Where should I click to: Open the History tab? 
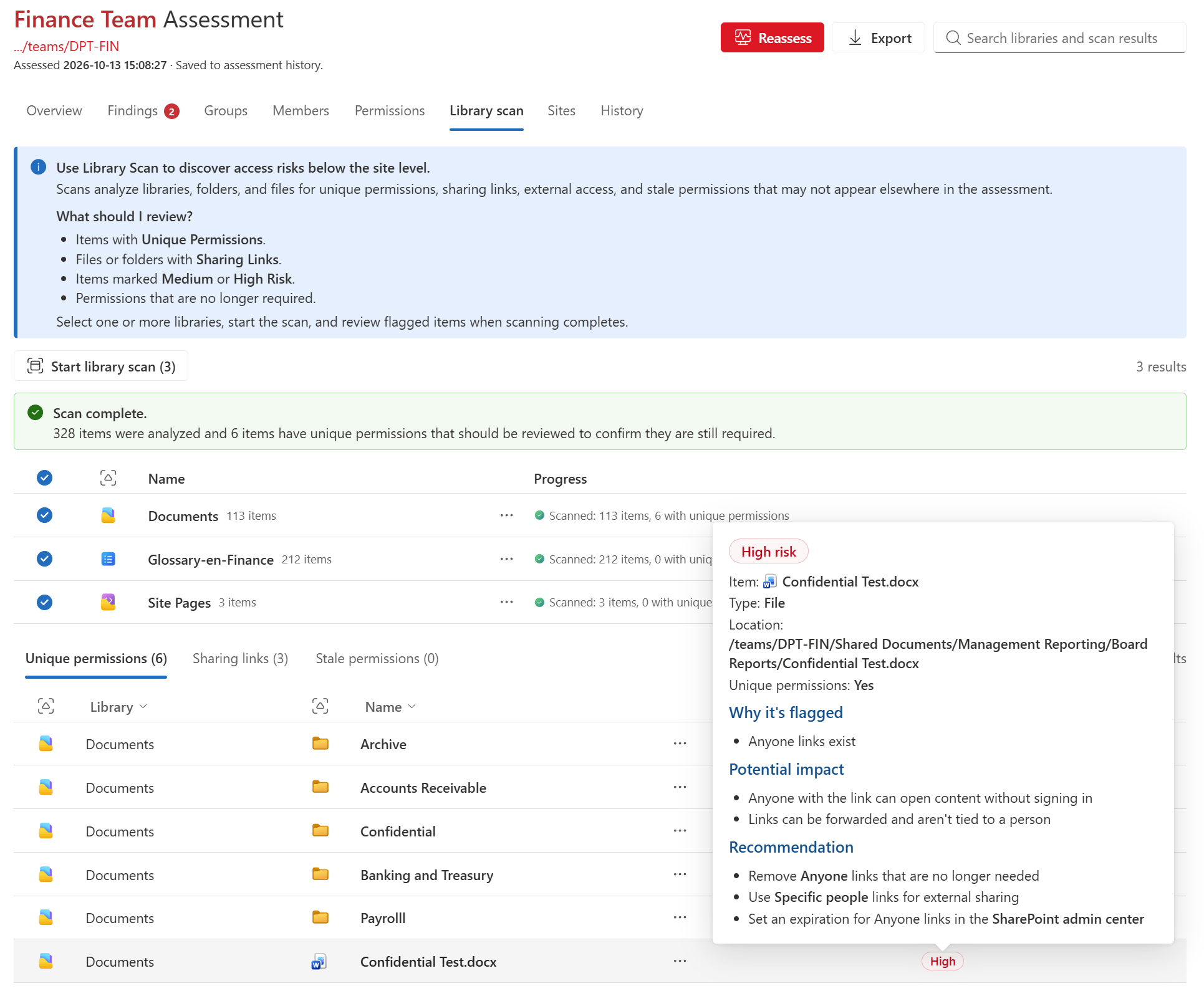point(622,111)
